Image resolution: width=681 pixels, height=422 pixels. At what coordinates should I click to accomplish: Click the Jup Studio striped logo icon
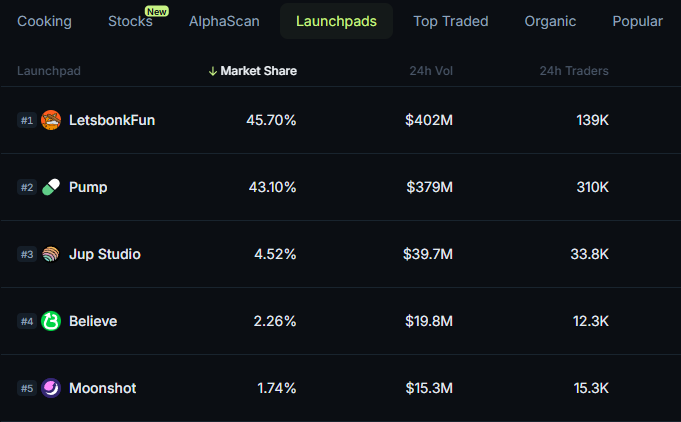click(51, 254)
